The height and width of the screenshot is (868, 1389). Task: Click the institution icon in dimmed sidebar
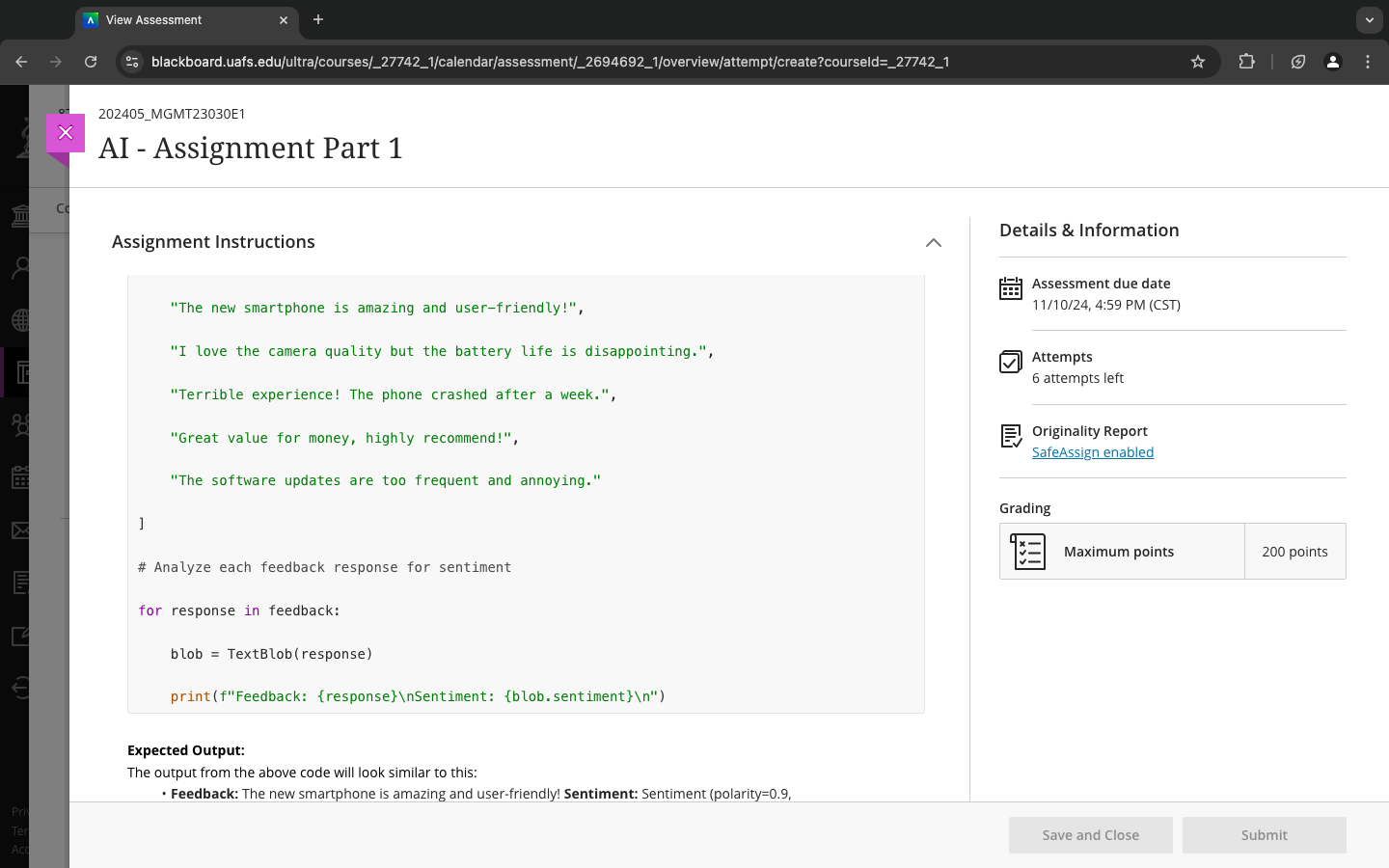pyautogui.click(x=21, y=215)
